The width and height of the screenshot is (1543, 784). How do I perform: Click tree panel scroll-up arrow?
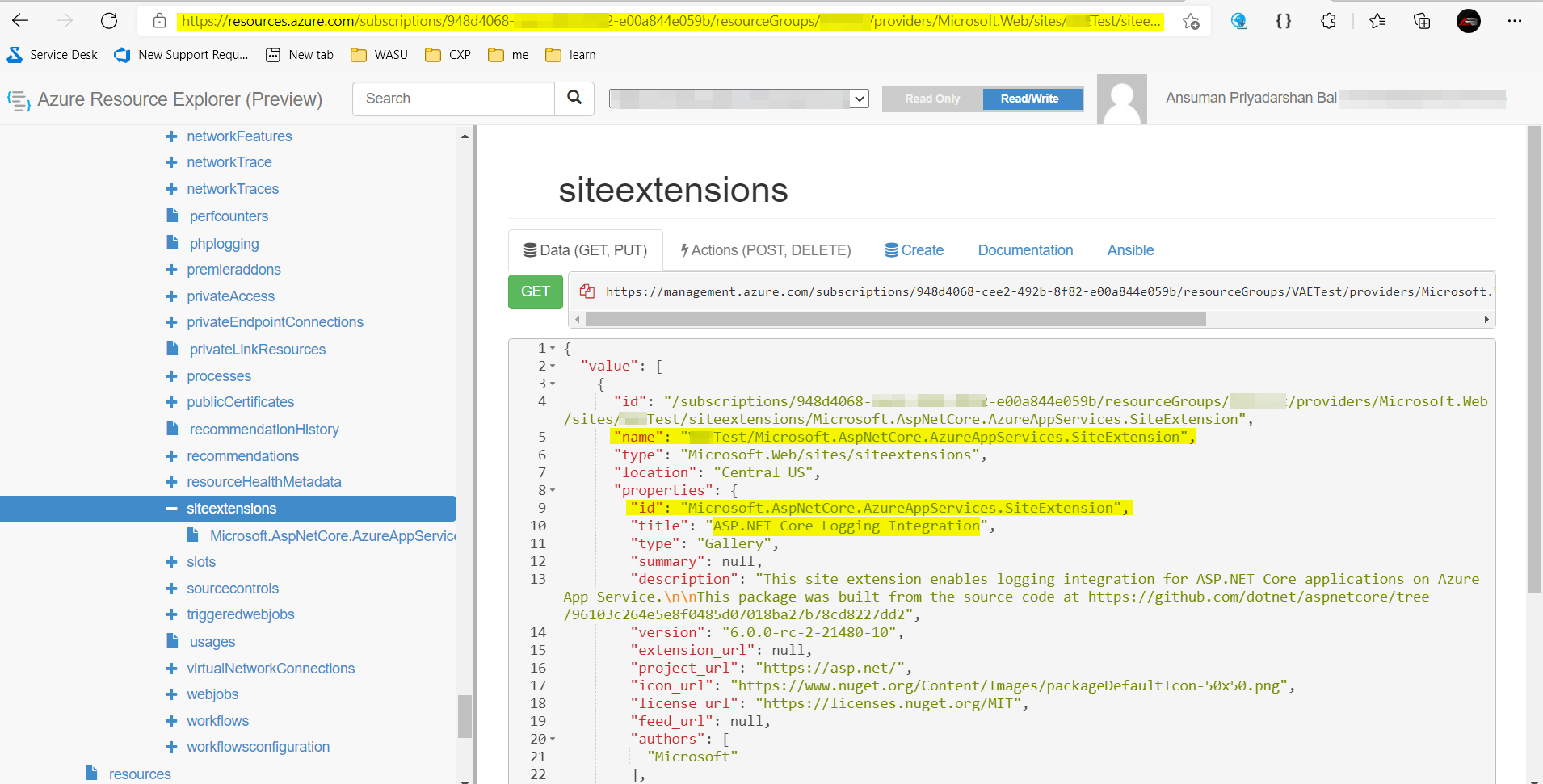[465, 136]
